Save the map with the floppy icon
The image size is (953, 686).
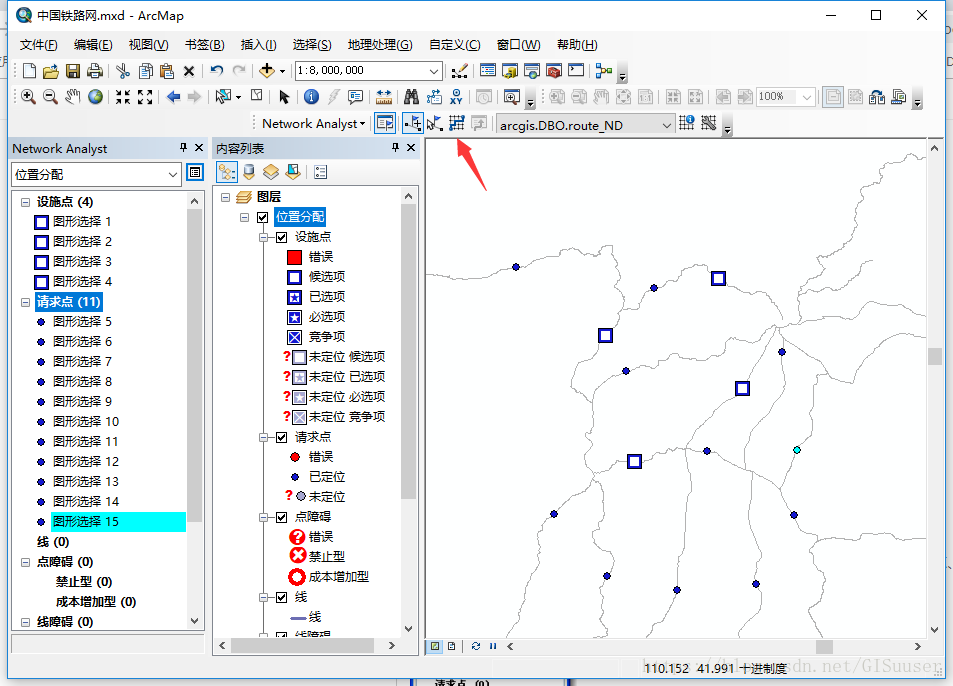tap(73, 71)
